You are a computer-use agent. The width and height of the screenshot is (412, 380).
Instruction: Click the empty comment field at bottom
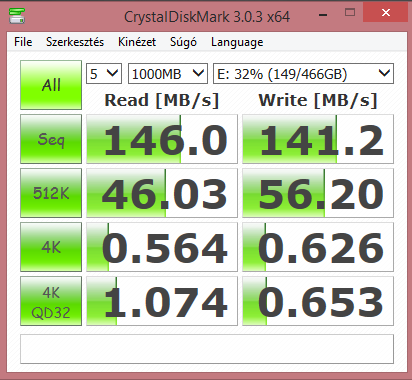207,349
